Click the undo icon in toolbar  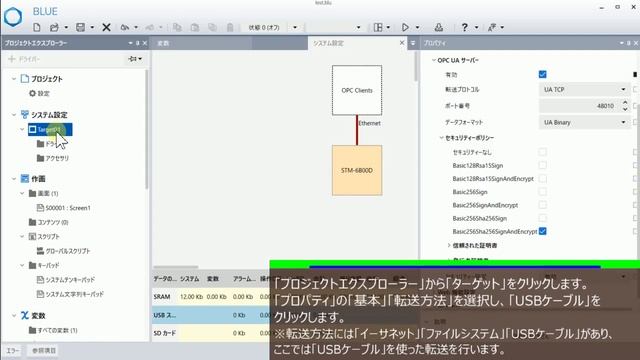pos(125,27)
